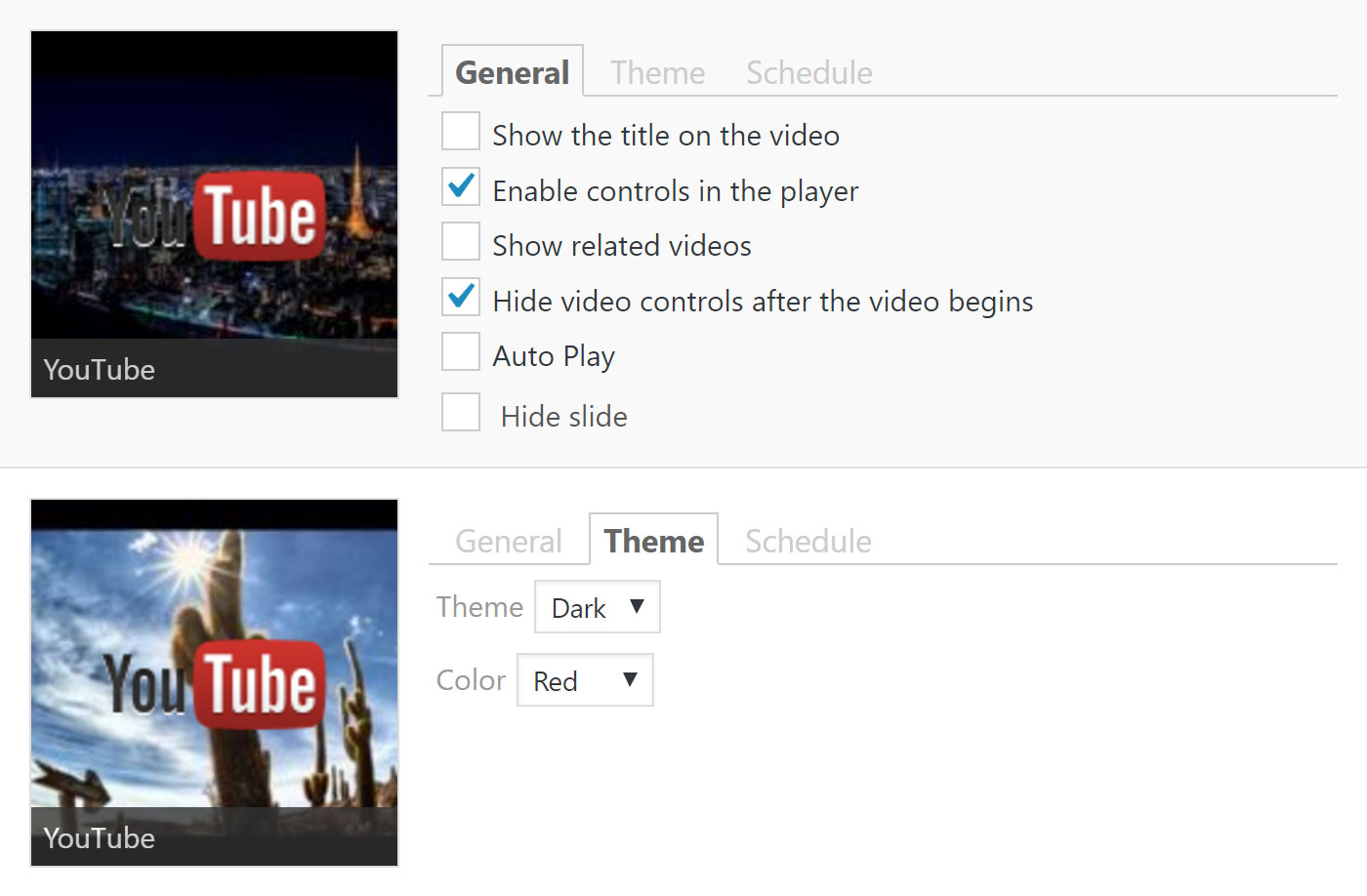Screen dimensions: 1367x896
Task: Open the Schedule tab of the first slide
Action: [x=809, y=73]
